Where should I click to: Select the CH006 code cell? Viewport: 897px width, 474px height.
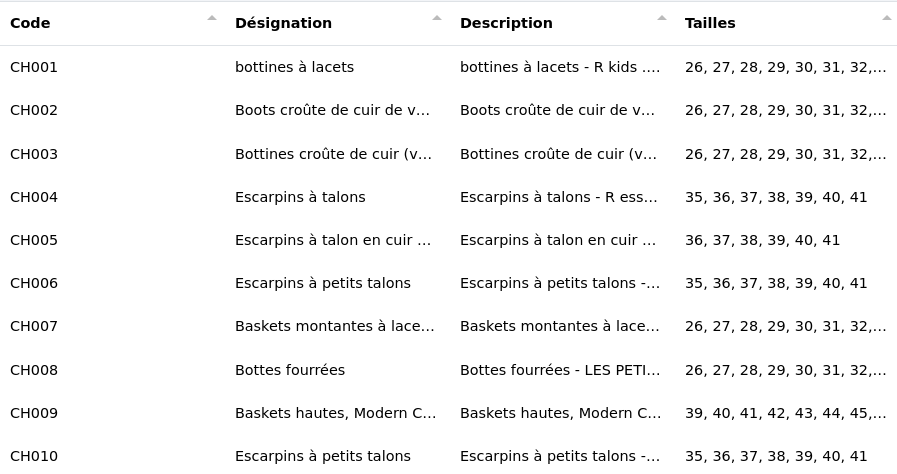34,283
